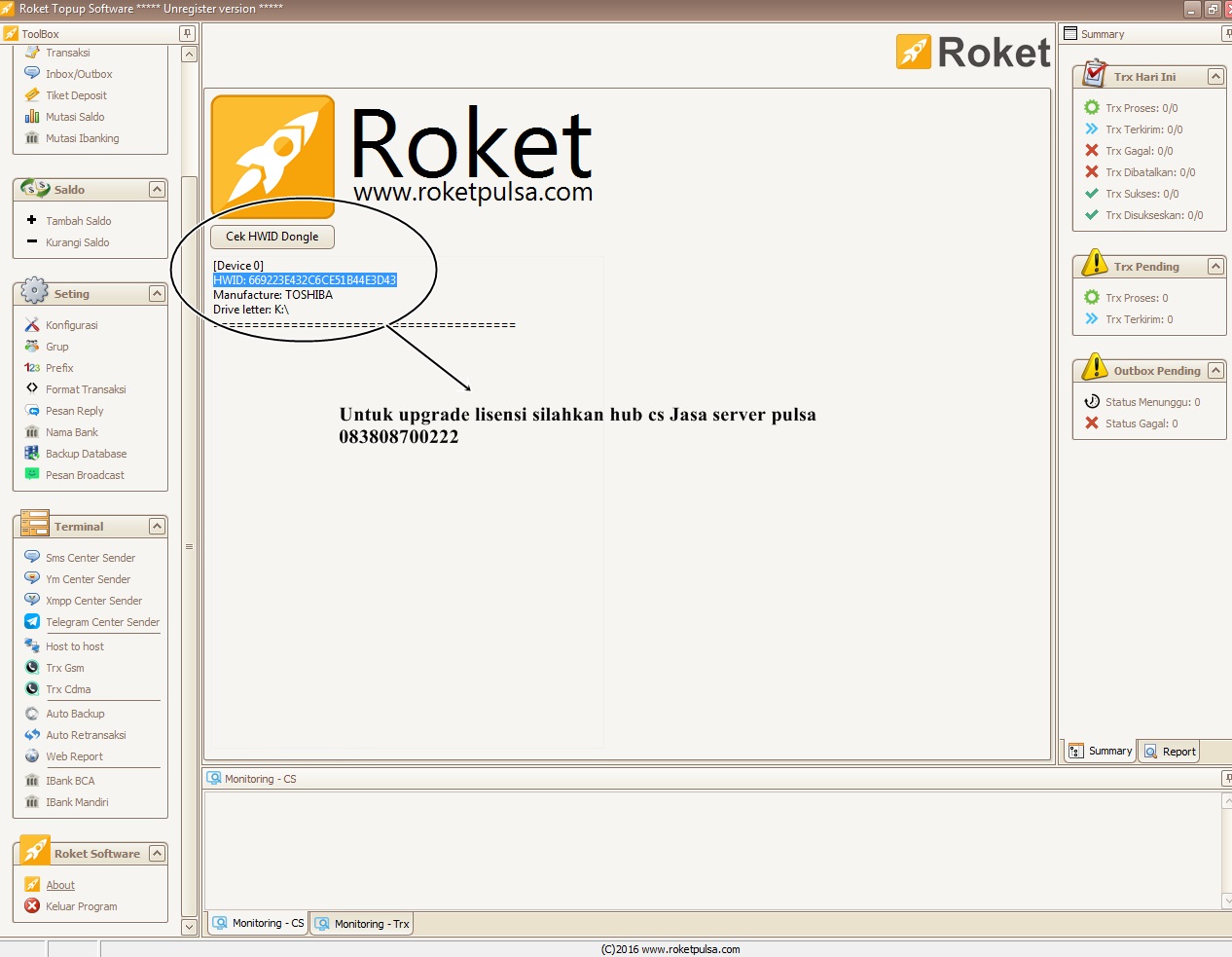Click the Format Transaksi diamond icon
This screenshot has width=1232, height=957.
point(32,388)
